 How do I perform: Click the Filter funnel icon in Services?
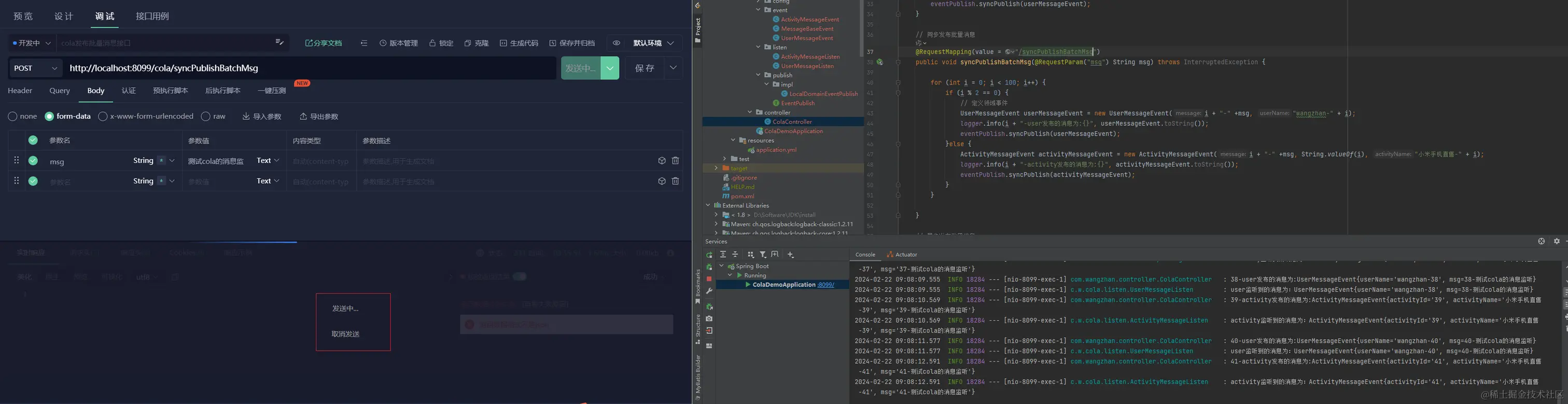763,254
